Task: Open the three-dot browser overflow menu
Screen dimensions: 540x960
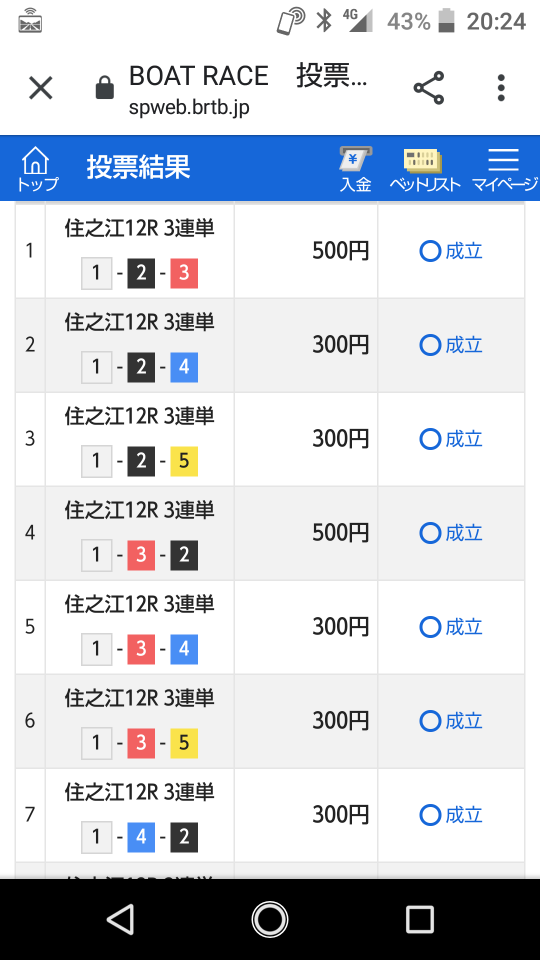Action: coord(501,88)
